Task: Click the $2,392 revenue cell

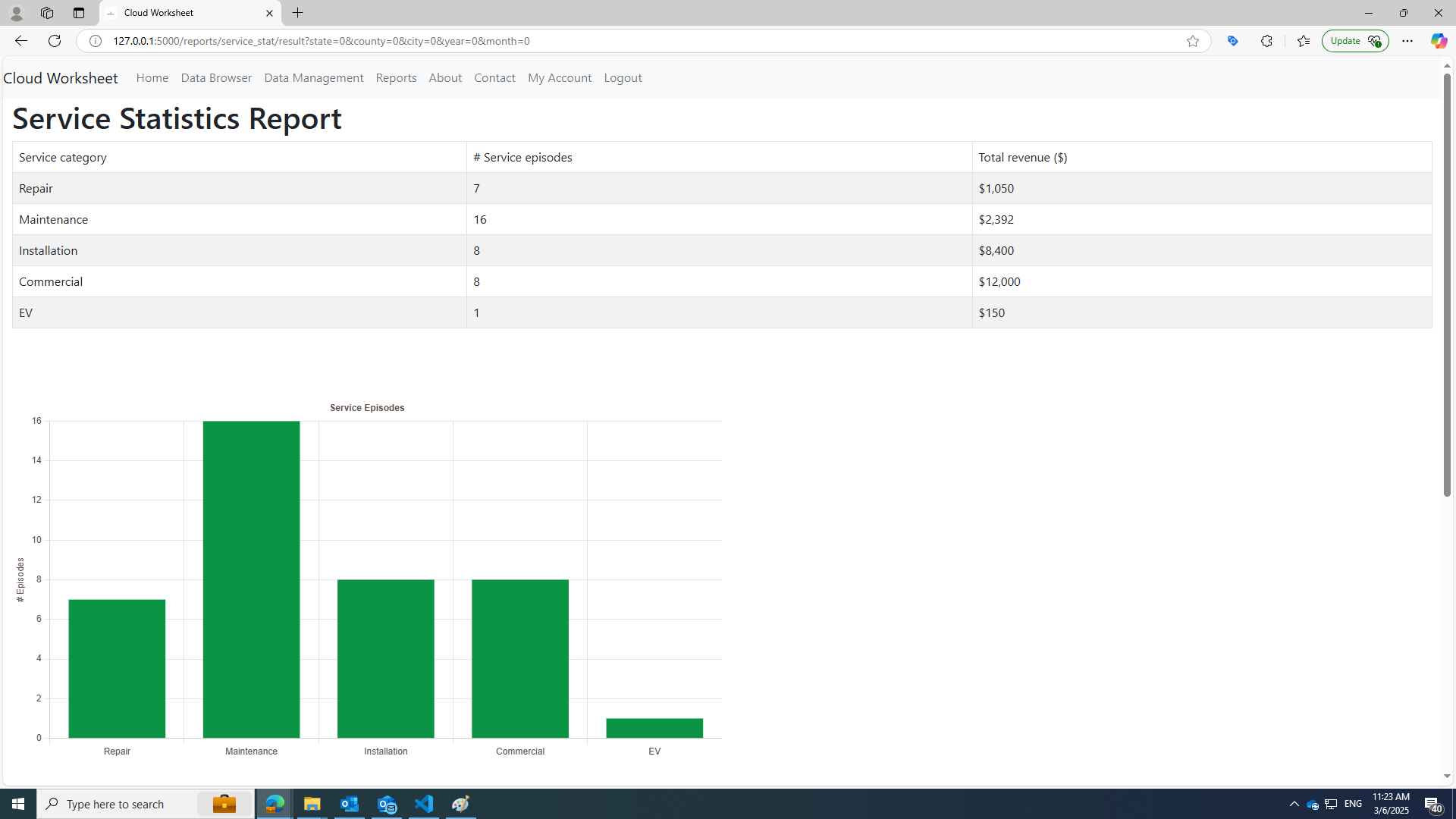Action: pos(1202,219)
